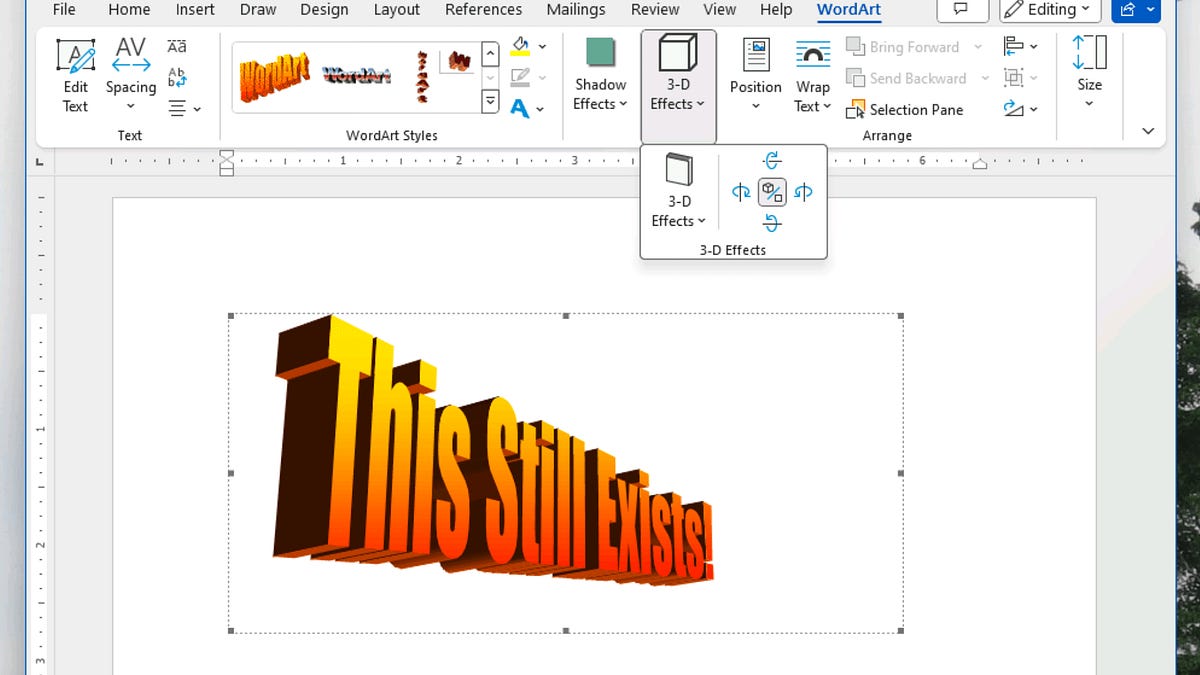
Task: Click the Share button icon
Action: 1129,10
